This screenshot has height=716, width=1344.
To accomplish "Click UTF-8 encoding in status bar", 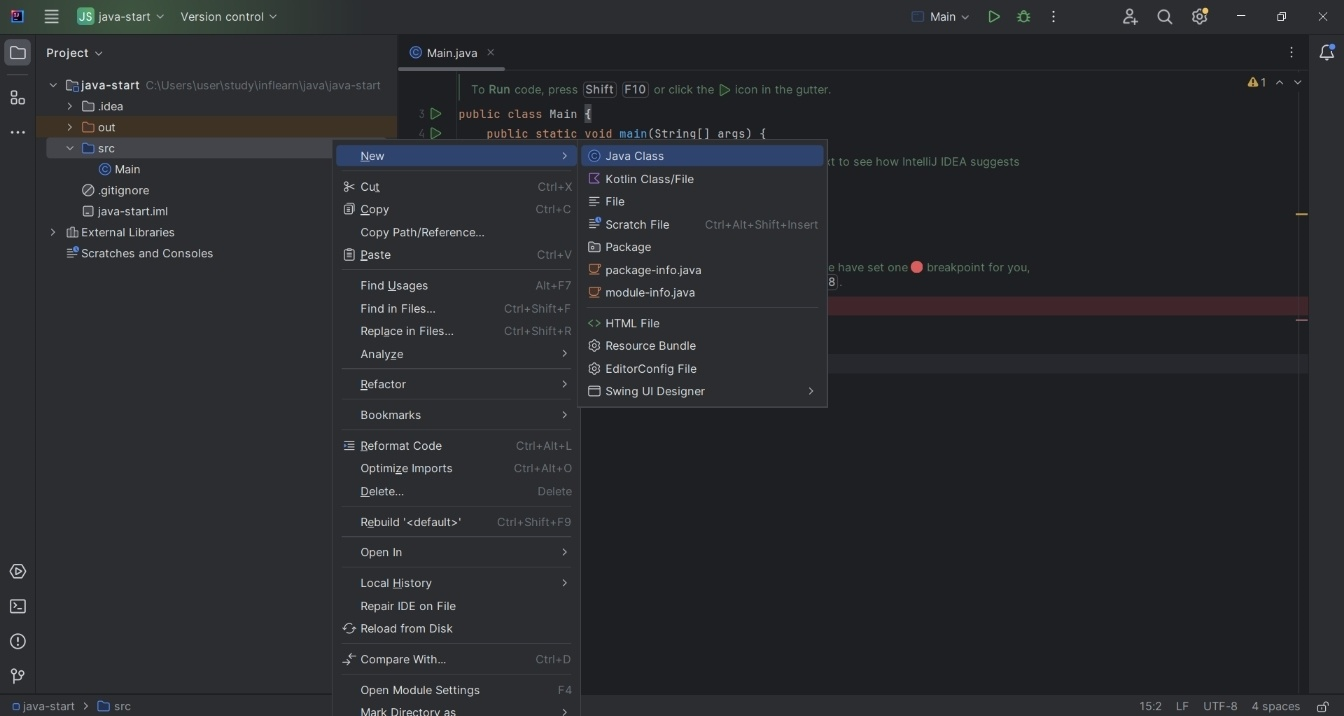I will point(1220,706).
